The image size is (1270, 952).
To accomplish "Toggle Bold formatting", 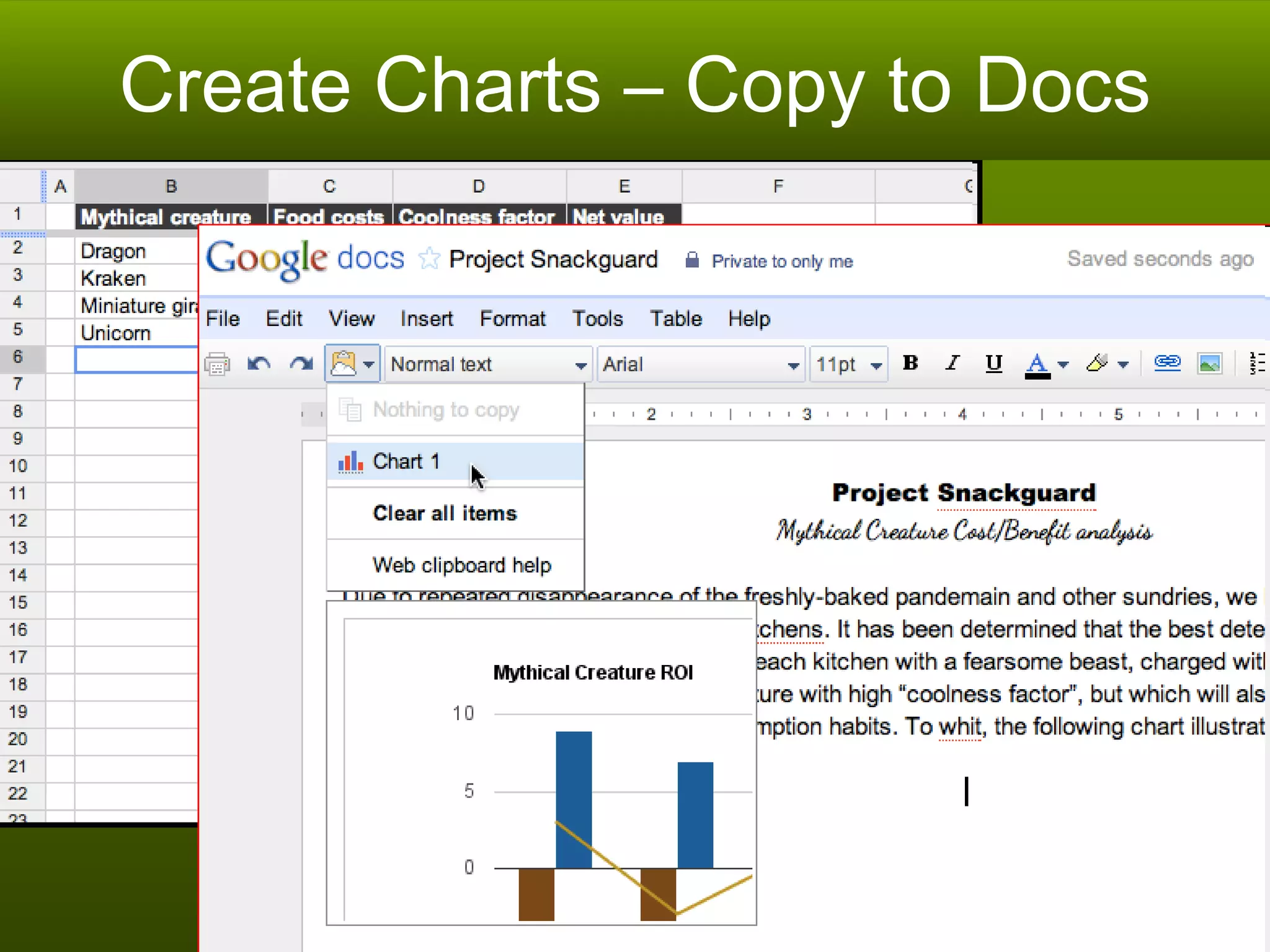I will [910, 363].
